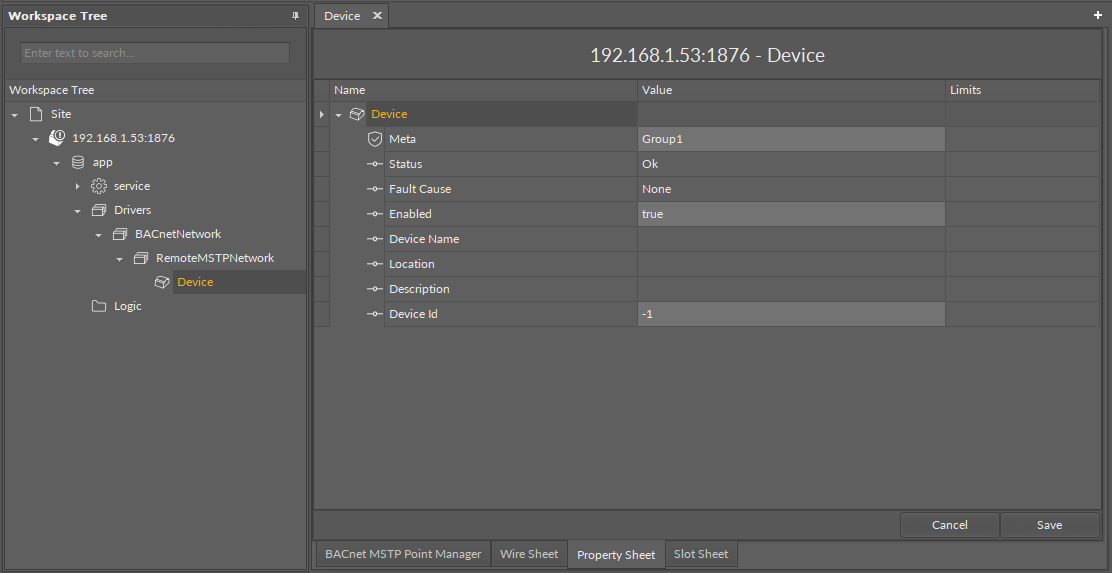
Task: Click the station clock icon for 192.168.1.53:1876
Action: click(x=57, y=138)
